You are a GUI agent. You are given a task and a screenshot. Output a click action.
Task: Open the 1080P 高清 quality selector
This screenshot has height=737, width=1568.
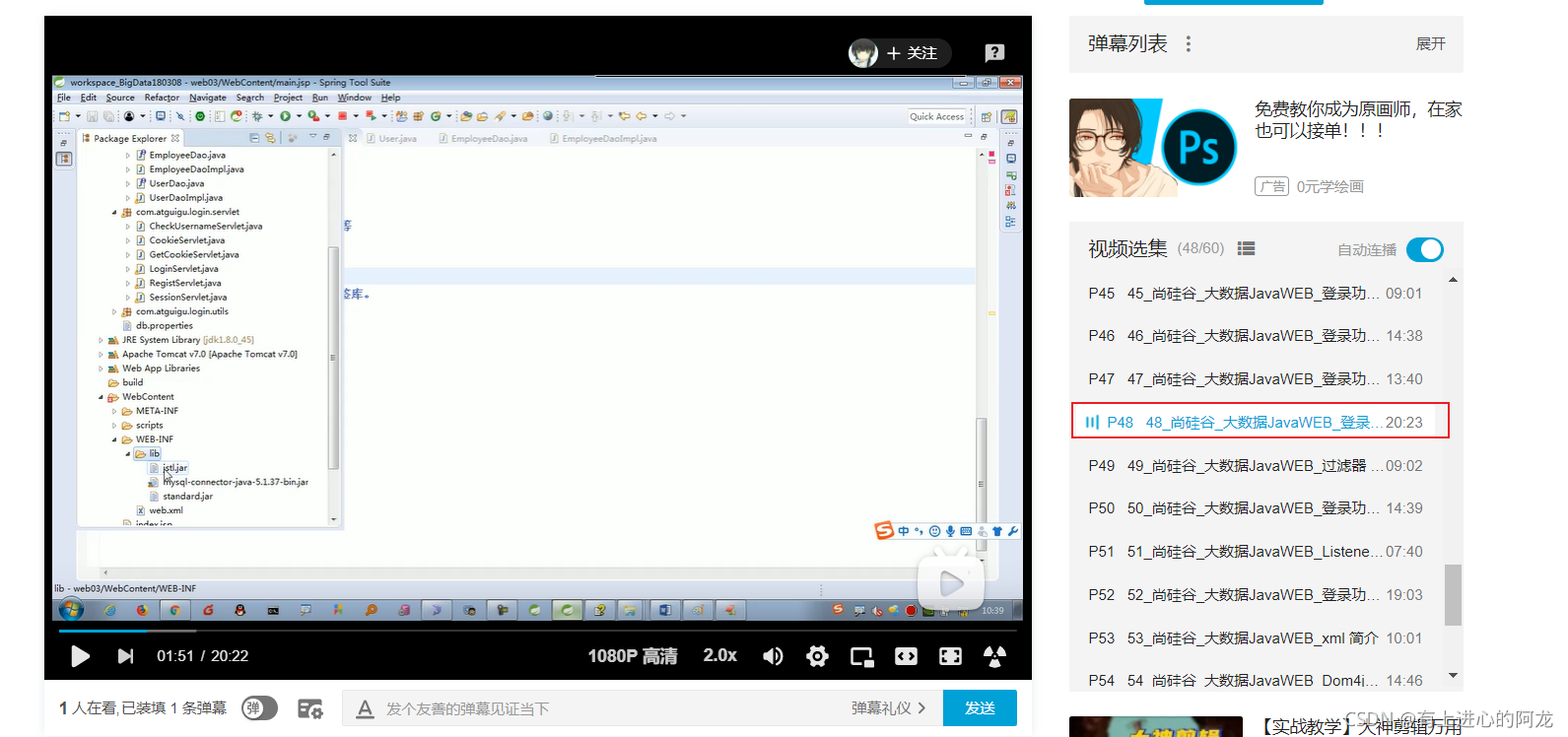[633, 656]
